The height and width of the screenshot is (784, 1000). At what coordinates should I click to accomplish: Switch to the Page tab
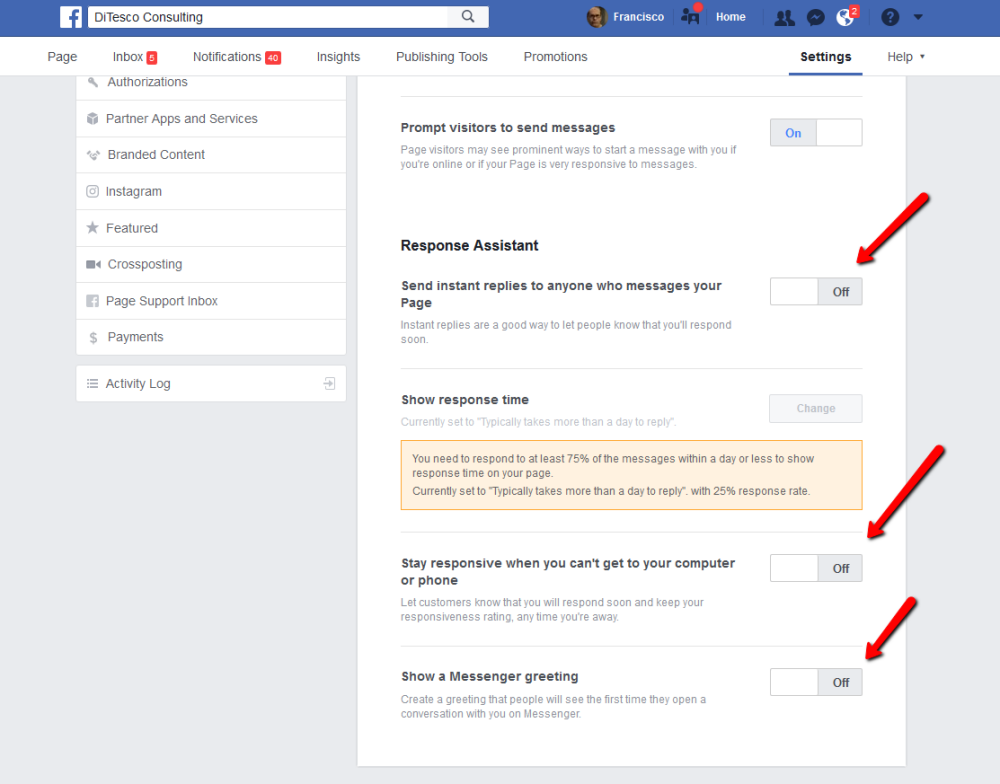point(62,57)
